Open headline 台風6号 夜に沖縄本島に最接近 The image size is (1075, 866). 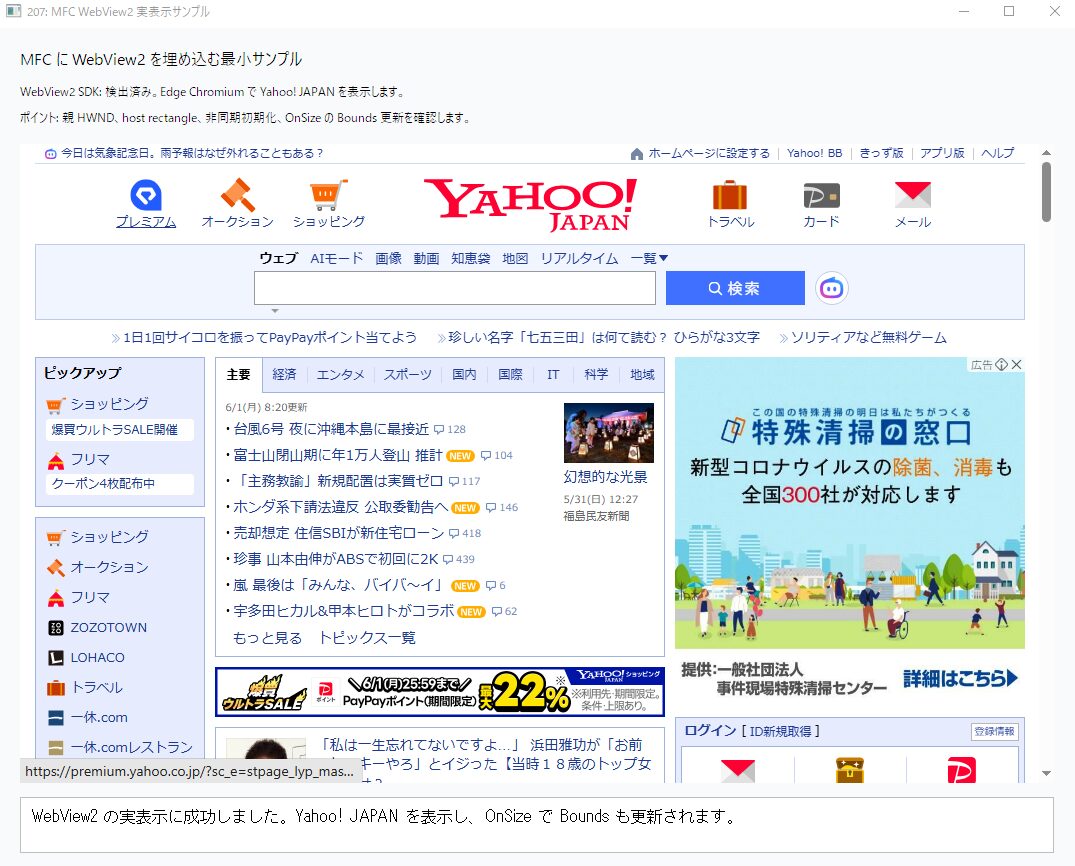point(331,429)
